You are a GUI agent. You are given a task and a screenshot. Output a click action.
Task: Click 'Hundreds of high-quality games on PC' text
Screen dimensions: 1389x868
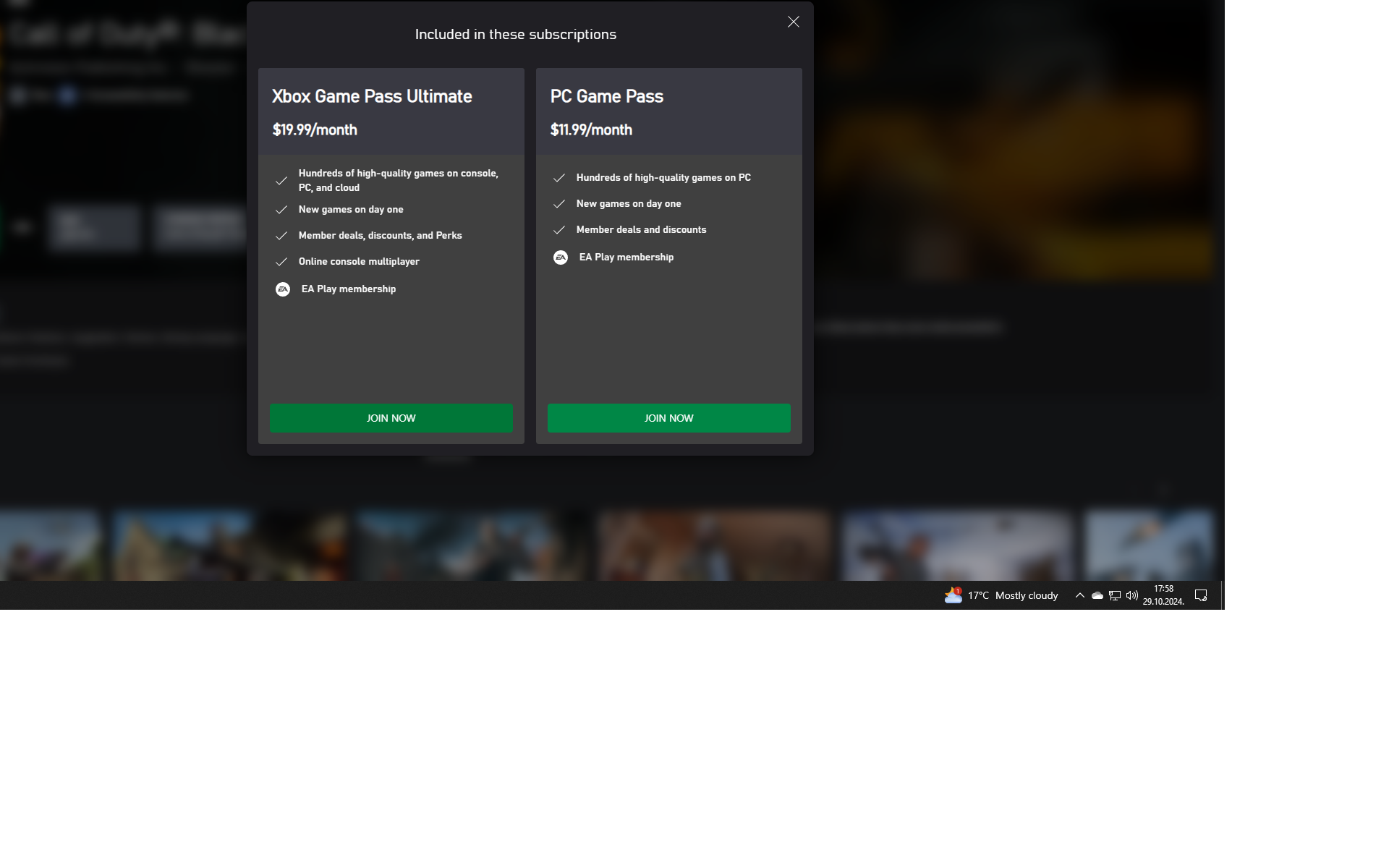tap(663, 177)
